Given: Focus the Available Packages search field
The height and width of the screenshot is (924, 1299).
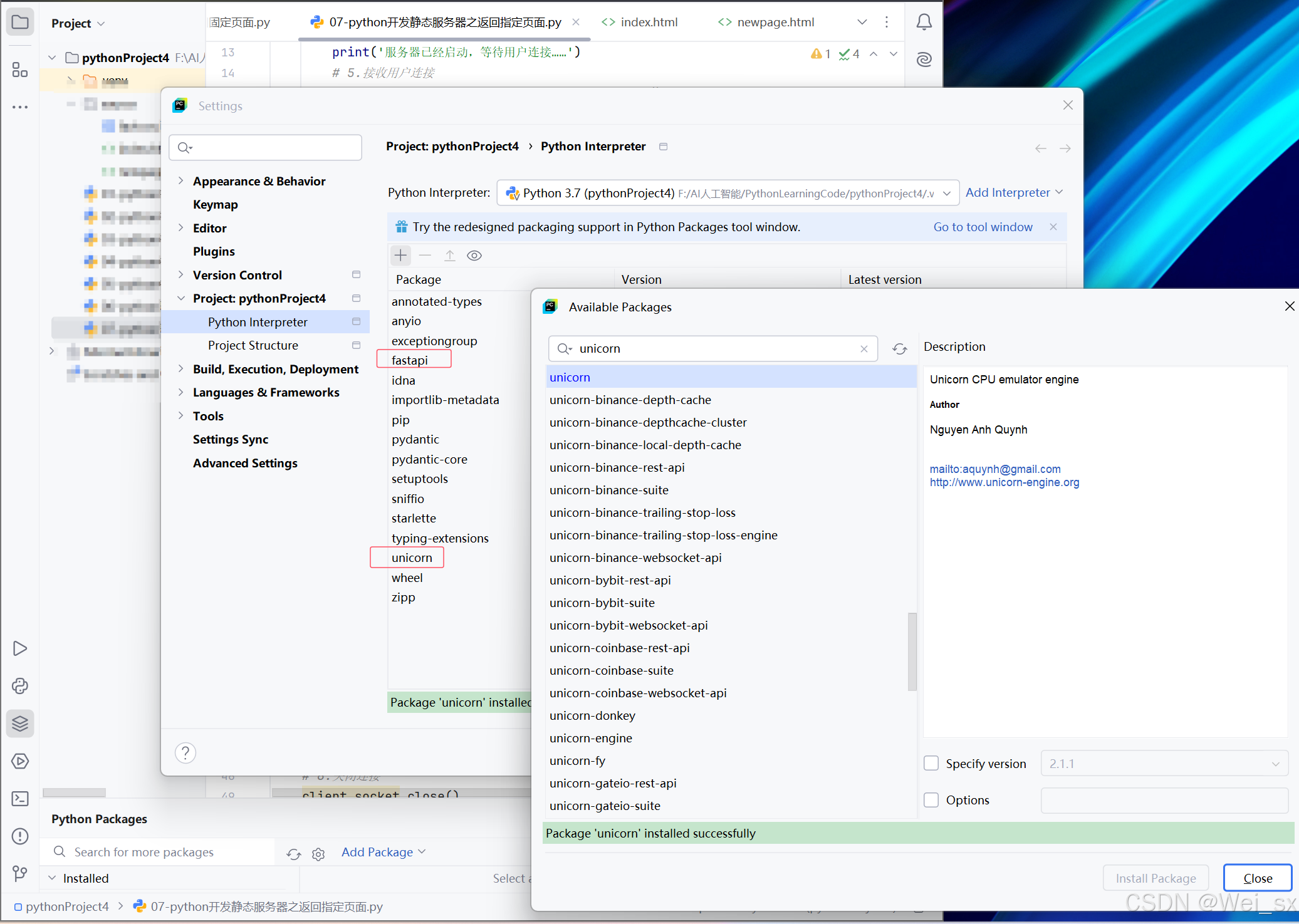Looking at the screenshot, I should click(x=713, y=349).
